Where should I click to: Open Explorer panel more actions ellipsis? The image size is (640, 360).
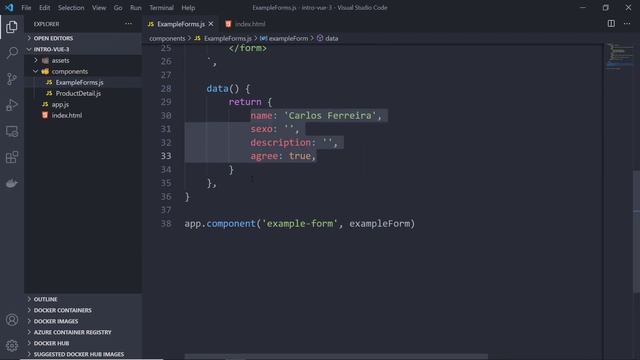(x=128, y=24)
